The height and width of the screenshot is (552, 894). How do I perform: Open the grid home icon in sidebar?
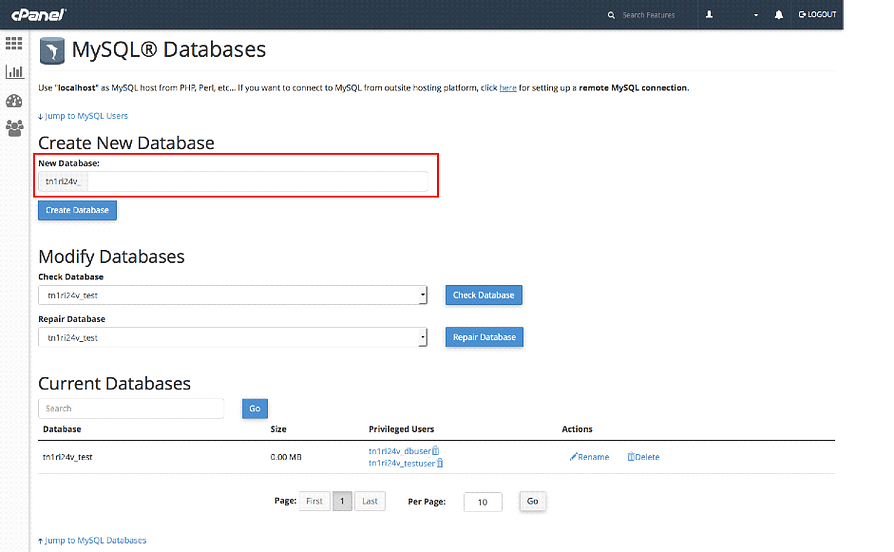14,44
